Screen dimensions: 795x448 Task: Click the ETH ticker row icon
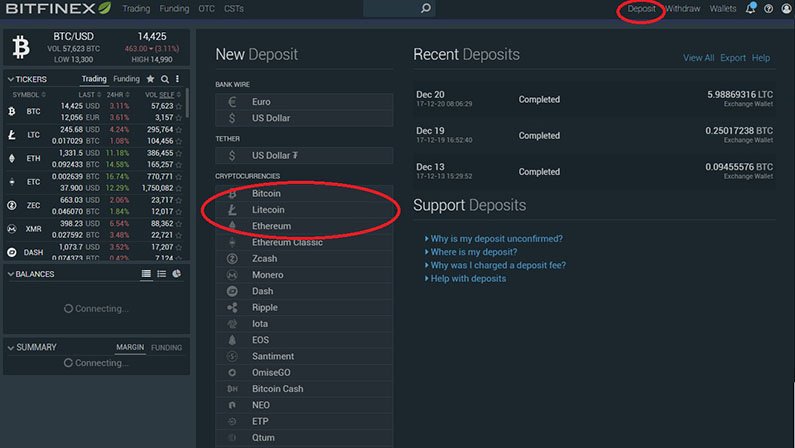[12, 158]
